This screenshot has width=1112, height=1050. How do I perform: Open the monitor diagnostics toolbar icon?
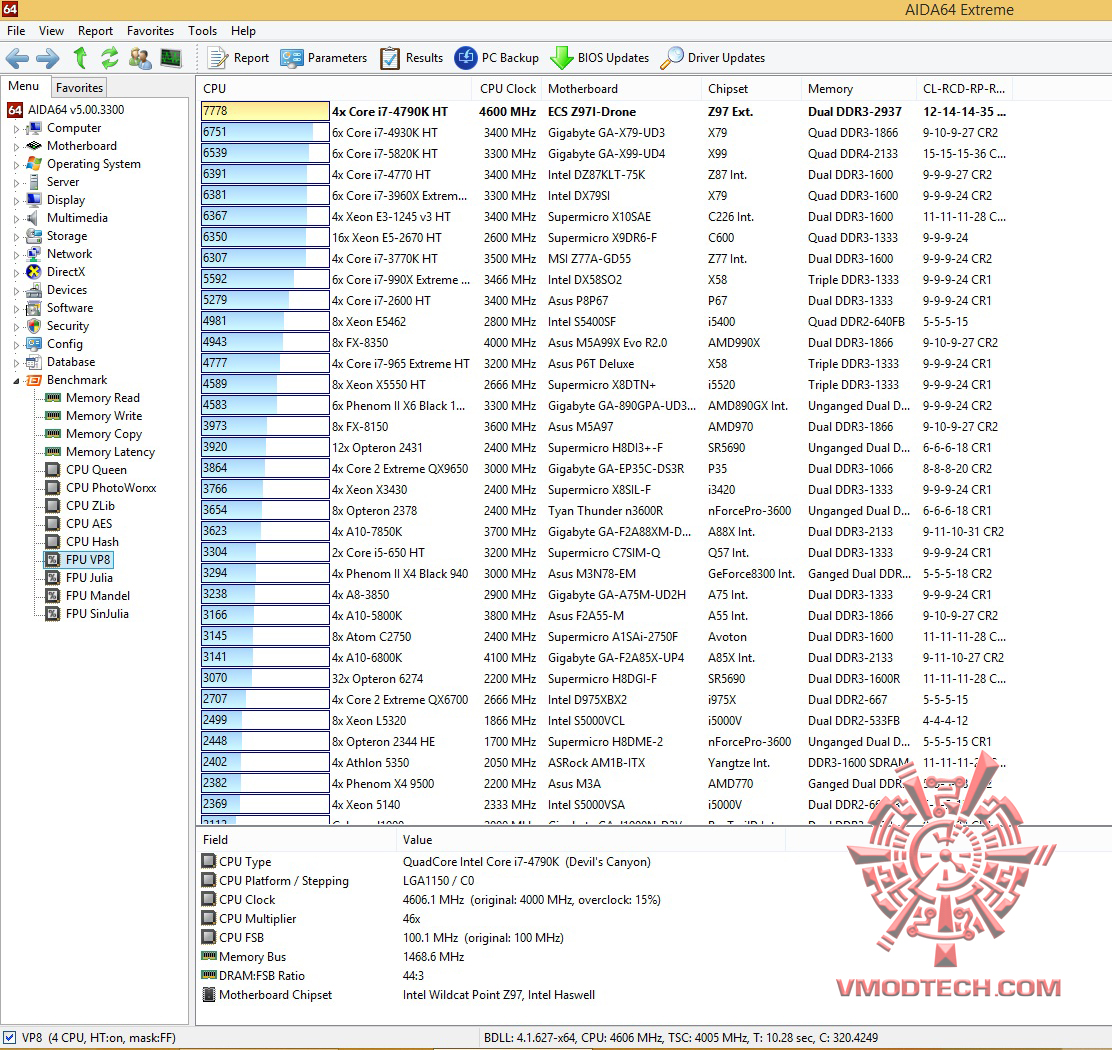coord(171,58)
